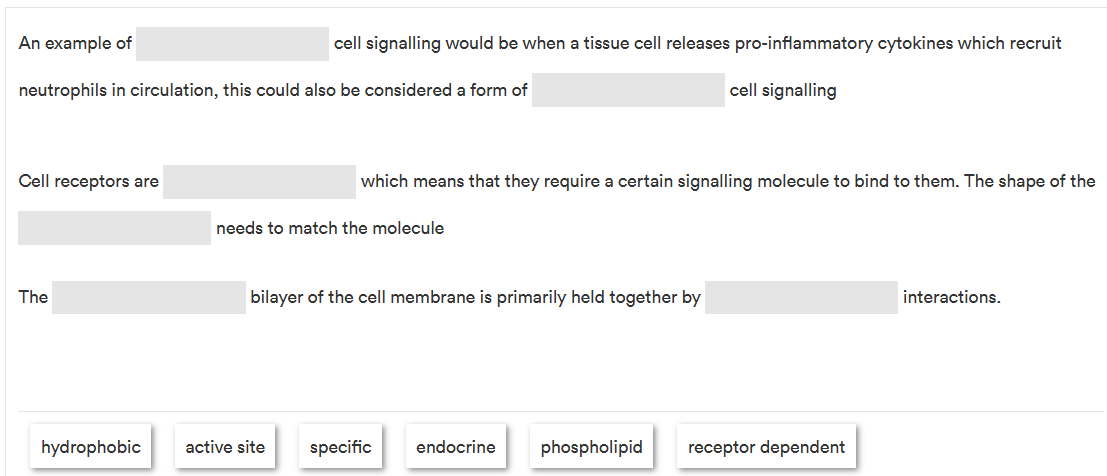Click the phrase 'neutrophils in circulation'
1107x476 pixels.
pyautogui.click(x=116, y=90)
